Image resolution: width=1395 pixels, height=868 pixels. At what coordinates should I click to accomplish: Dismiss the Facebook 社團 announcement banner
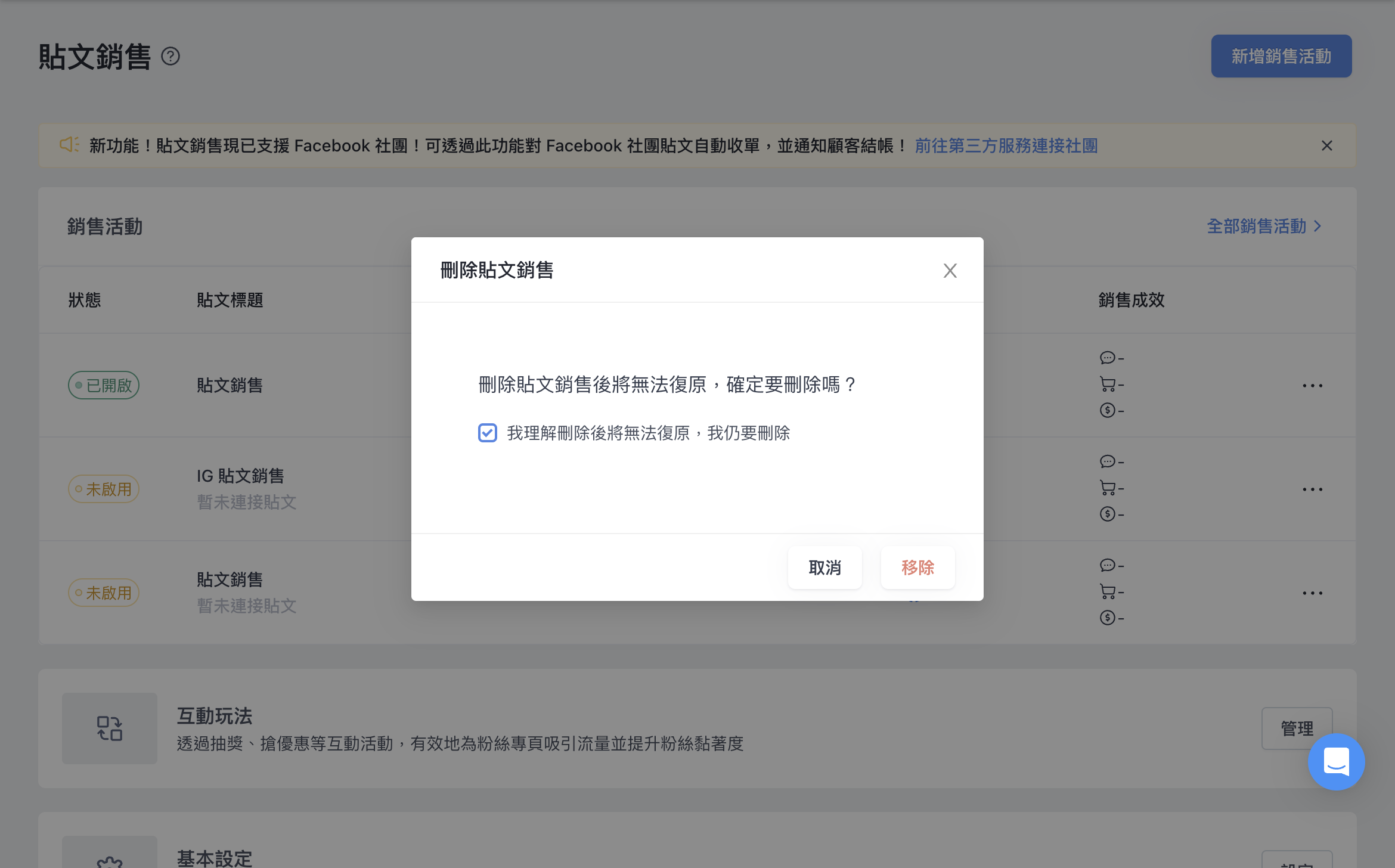click(x=1327, y=146)
